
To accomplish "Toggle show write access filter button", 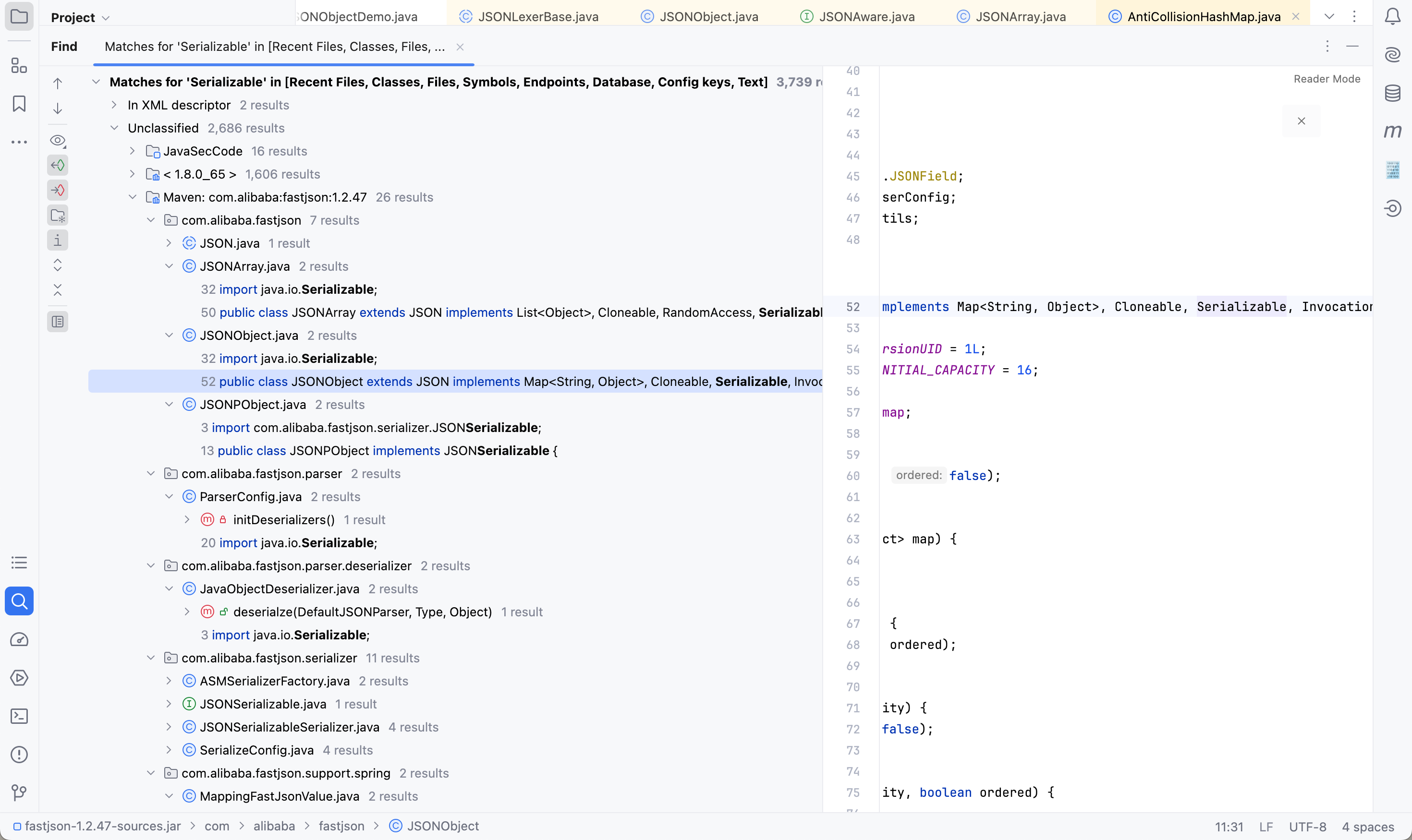I will pos(58,190).
